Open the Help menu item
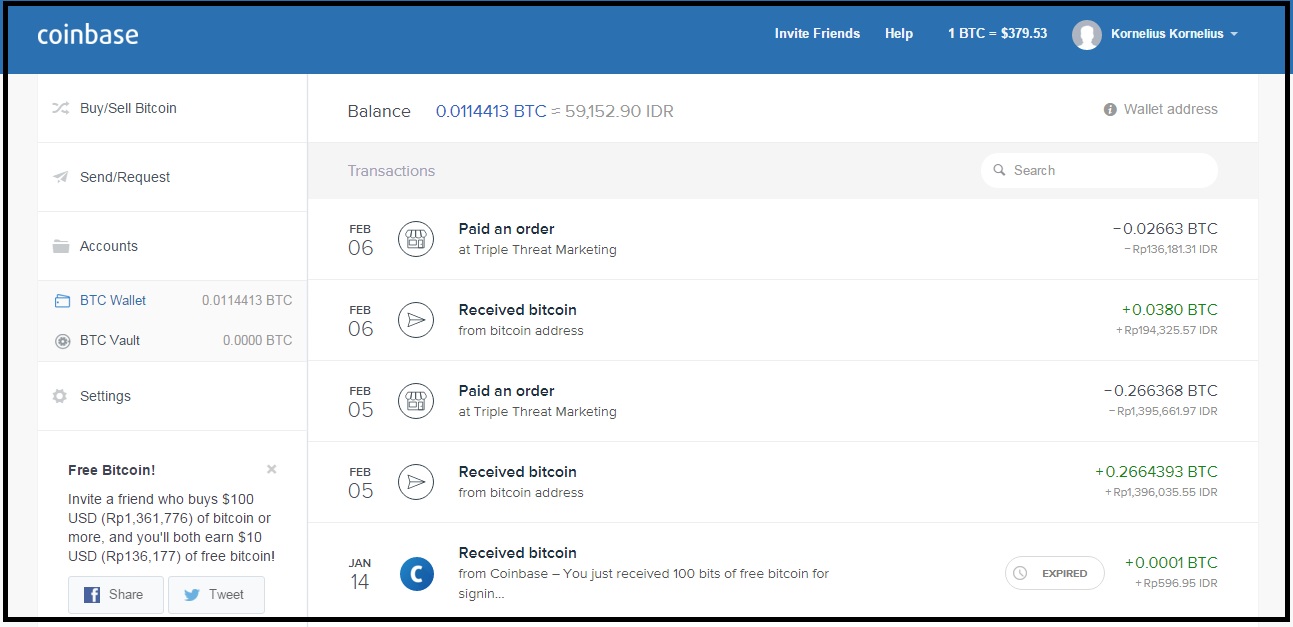The height and width of the screenshot is (627, 1293). pyautogui.click(x=899, y=34)
